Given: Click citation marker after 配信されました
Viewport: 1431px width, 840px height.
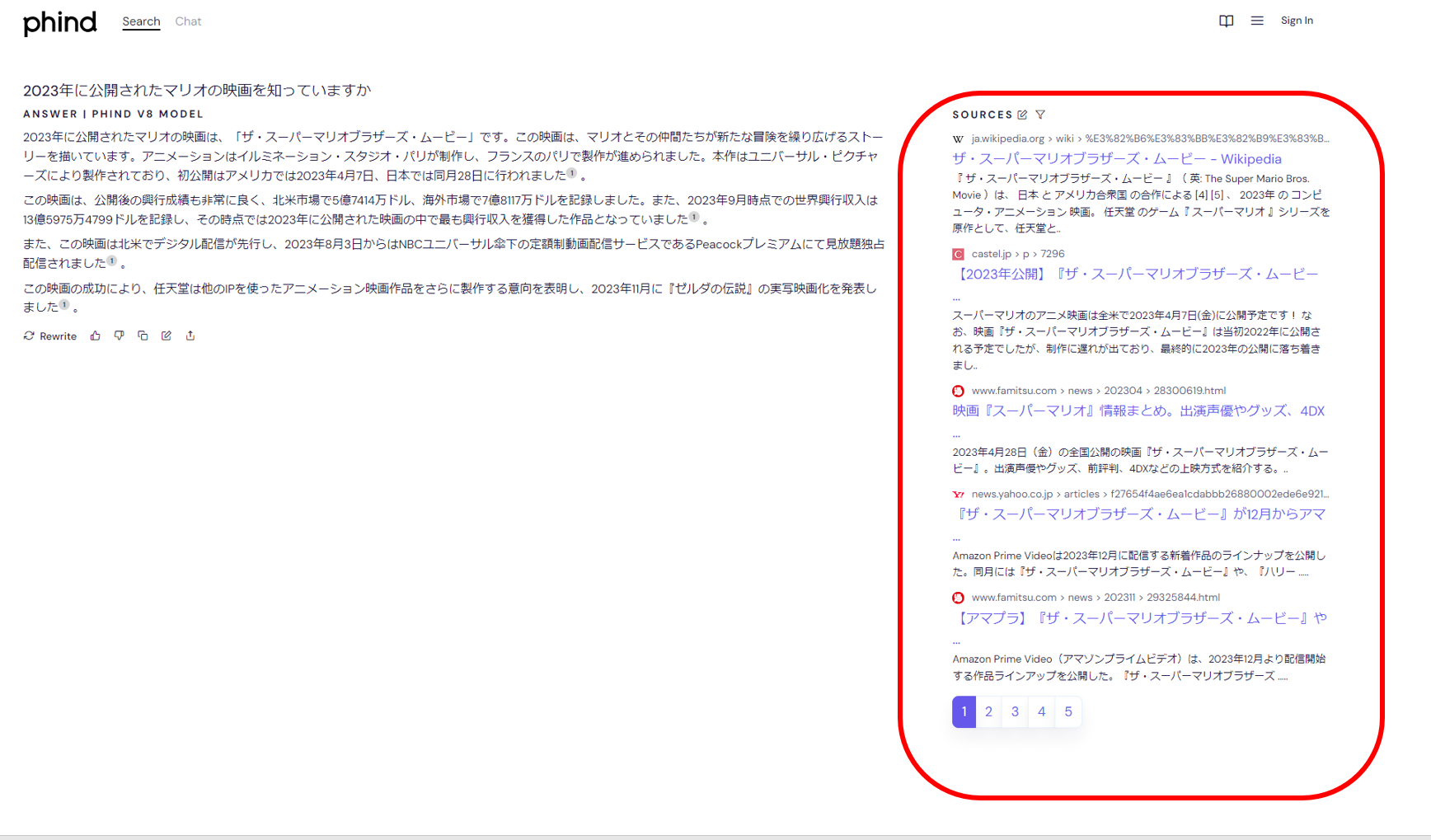Looking at the screenshot, I should (x=111, y=260).
